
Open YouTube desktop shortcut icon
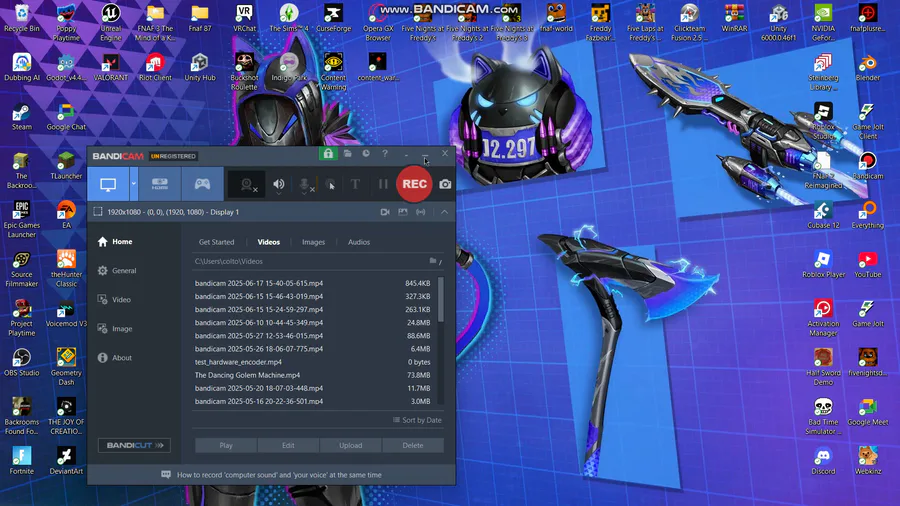pyautogui.click(x=868, y=264)
